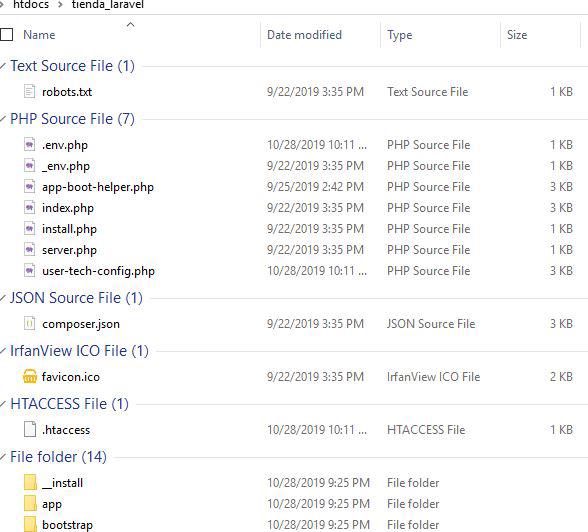Sort by the Name column header
The width and height of the screenshot is (588, 532).
click(39, 35)
